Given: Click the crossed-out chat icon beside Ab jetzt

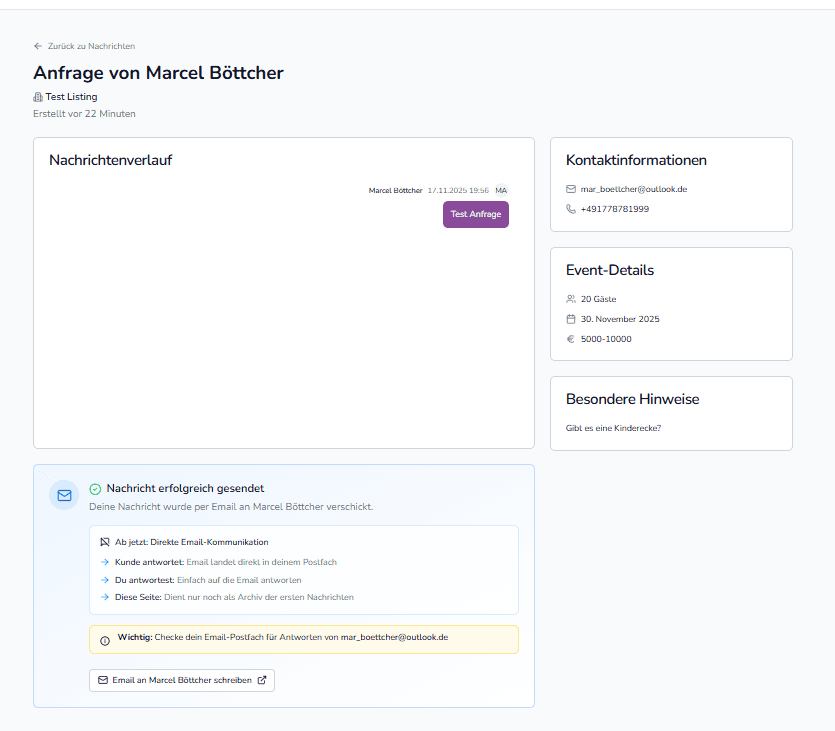Looking at the screenshot, I should [x=105, y=542].
